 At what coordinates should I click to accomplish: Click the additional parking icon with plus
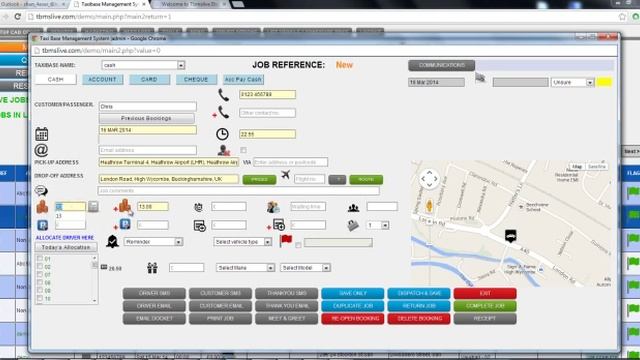pyautogui.click(x=123, y=224)
